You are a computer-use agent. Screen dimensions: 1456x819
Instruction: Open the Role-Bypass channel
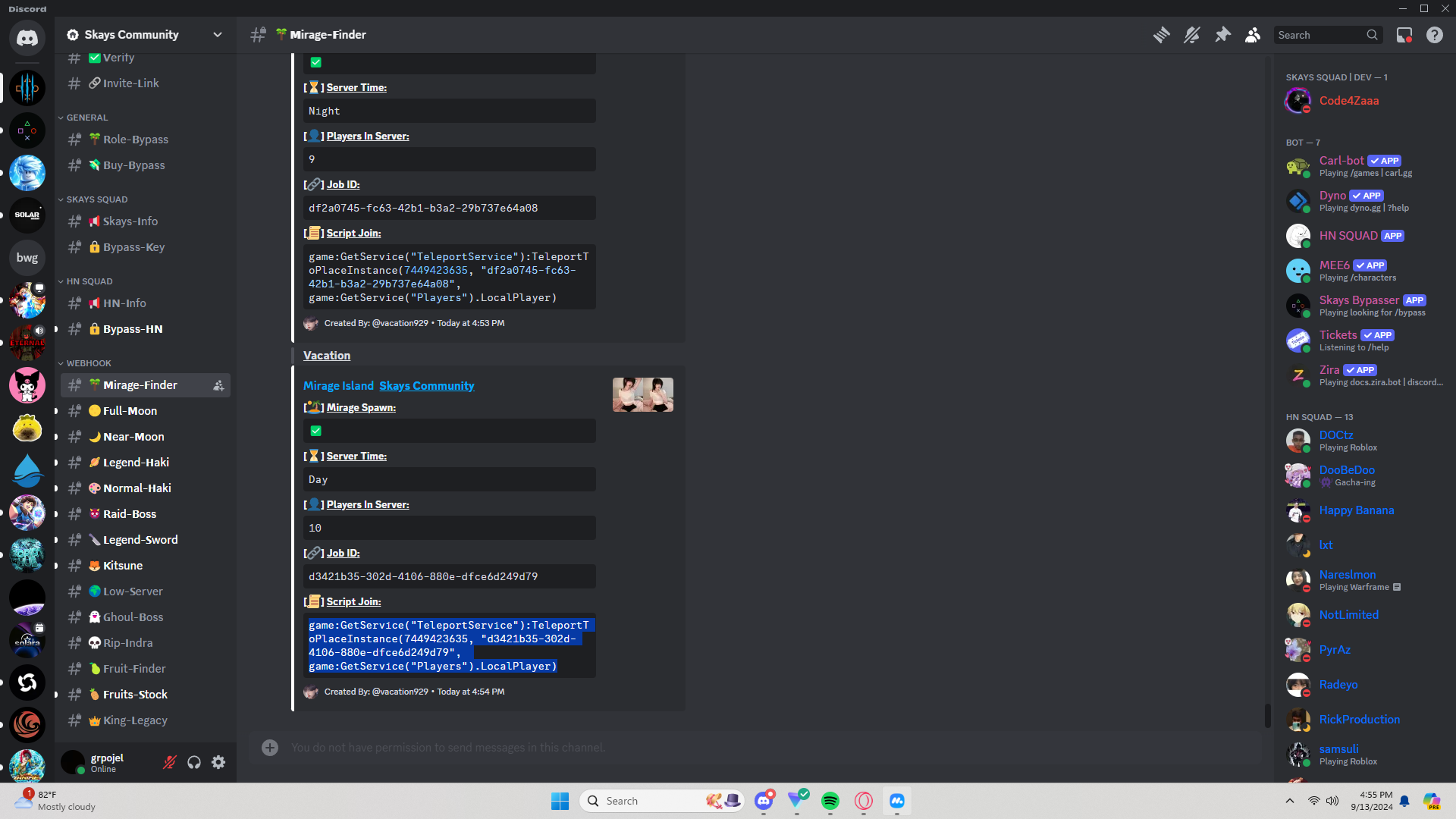click(x=146, y=140)
